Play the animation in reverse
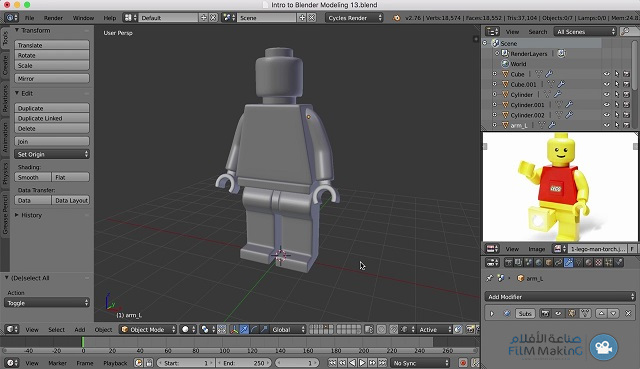 [x=353, y=362]
